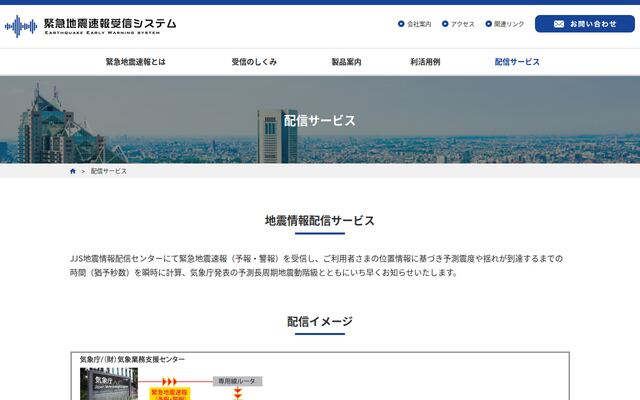640x400 pixels.
Task: Select the 利活用例 menu item
Action: (x=425, y=62)
